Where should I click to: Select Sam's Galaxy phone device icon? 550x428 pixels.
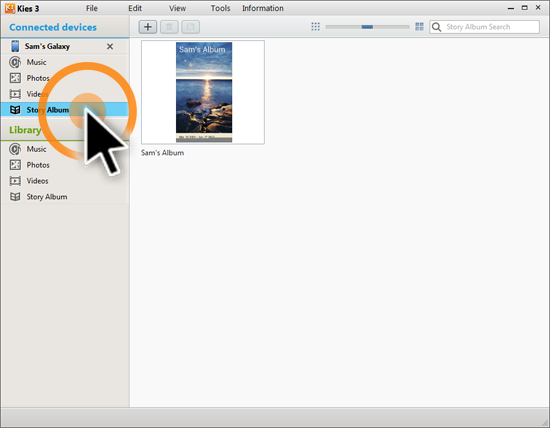click(15, 46)
